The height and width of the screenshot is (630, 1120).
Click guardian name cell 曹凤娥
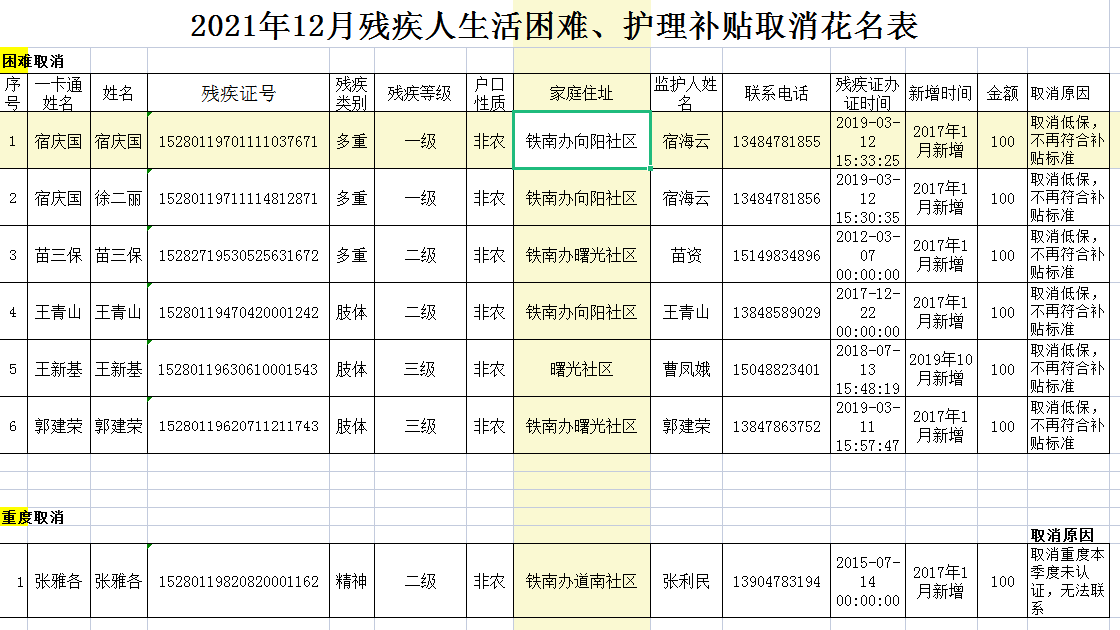click(686, 369)
